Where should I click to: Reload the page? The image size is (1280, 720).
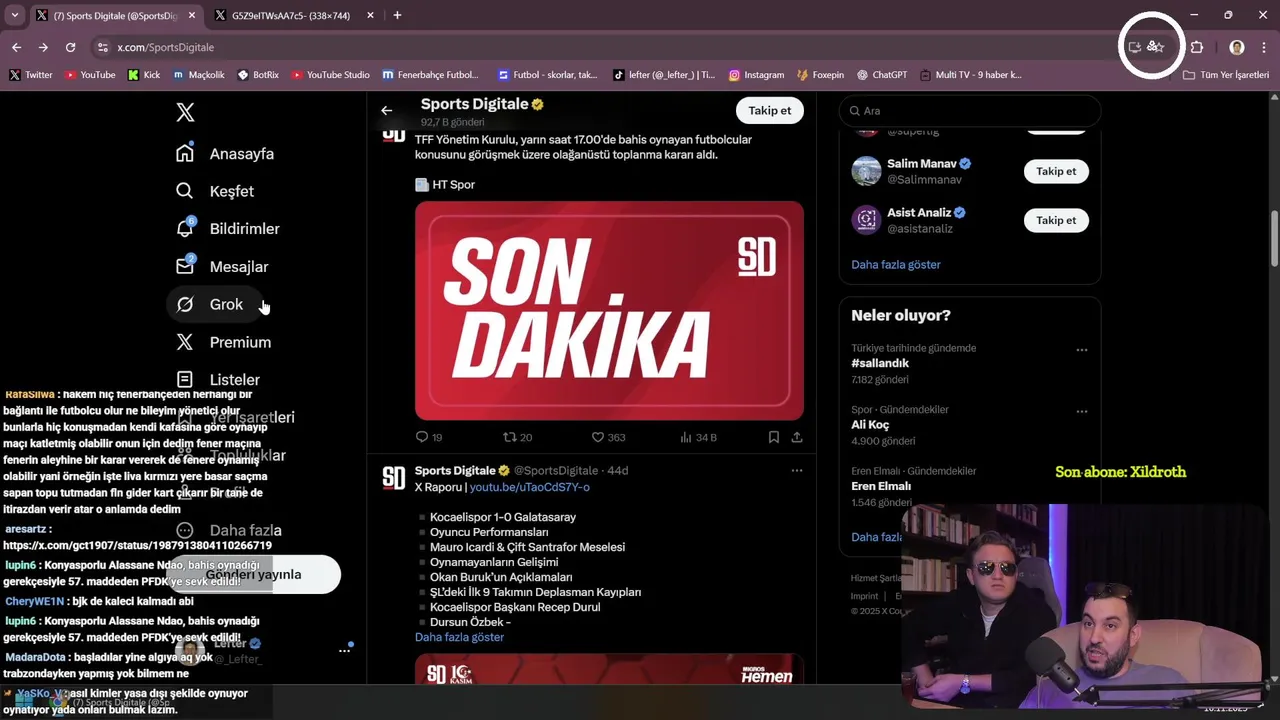coord(70,47)
